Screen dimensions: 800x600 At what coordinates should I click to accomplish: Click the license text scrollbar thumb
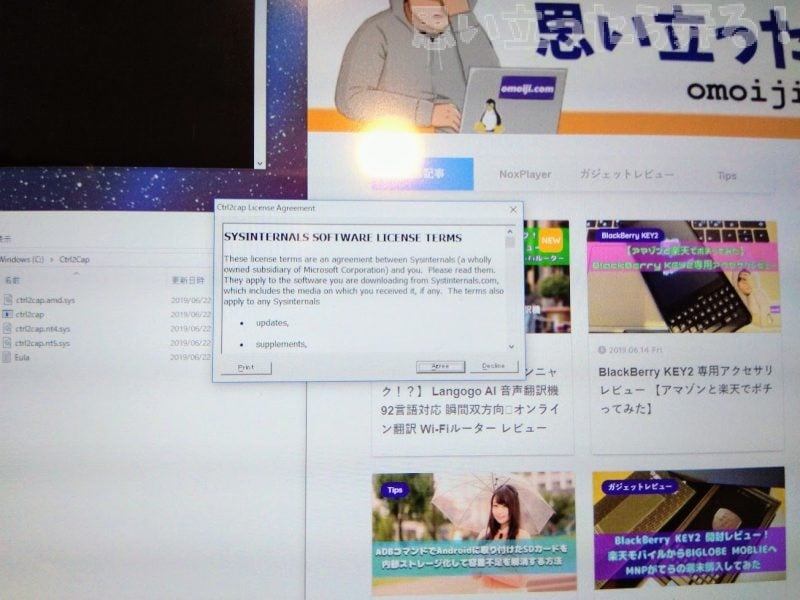(510, 242)
